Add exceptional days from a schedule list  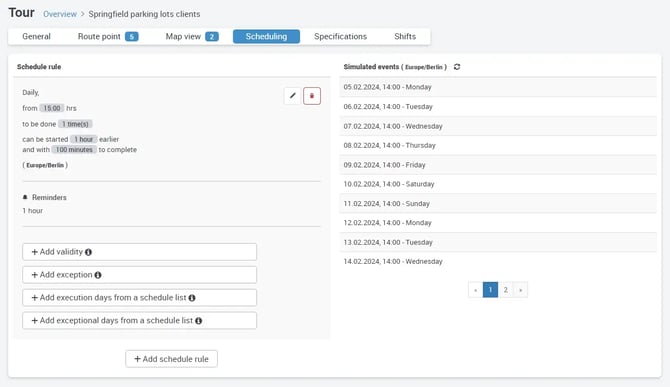click(x=139, y=321)
